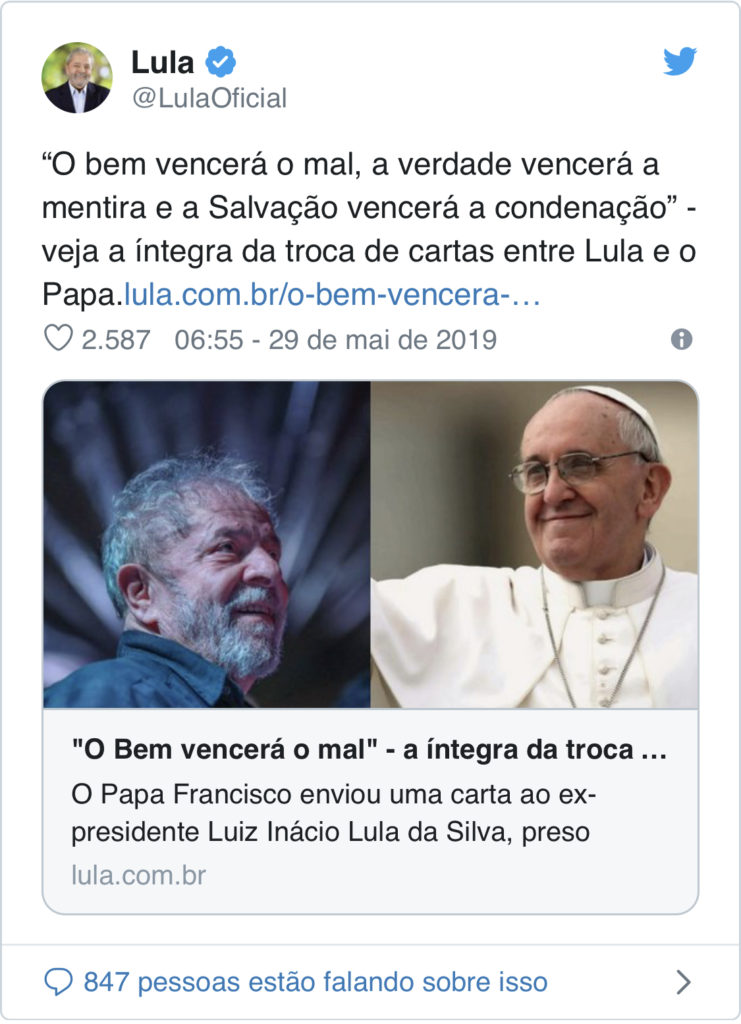Click the speech bubble replies icon
This screenshot has width=741, height=1024.
pyautogui.click(x=58, y=982)
